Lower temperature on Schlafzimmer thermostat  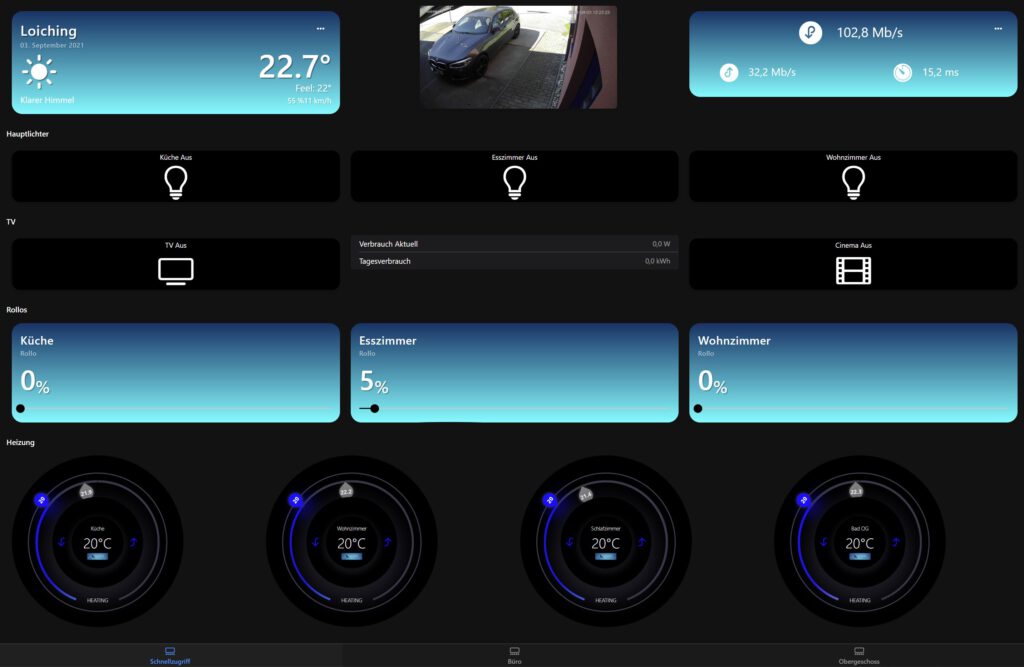click(x=570, y=542)
